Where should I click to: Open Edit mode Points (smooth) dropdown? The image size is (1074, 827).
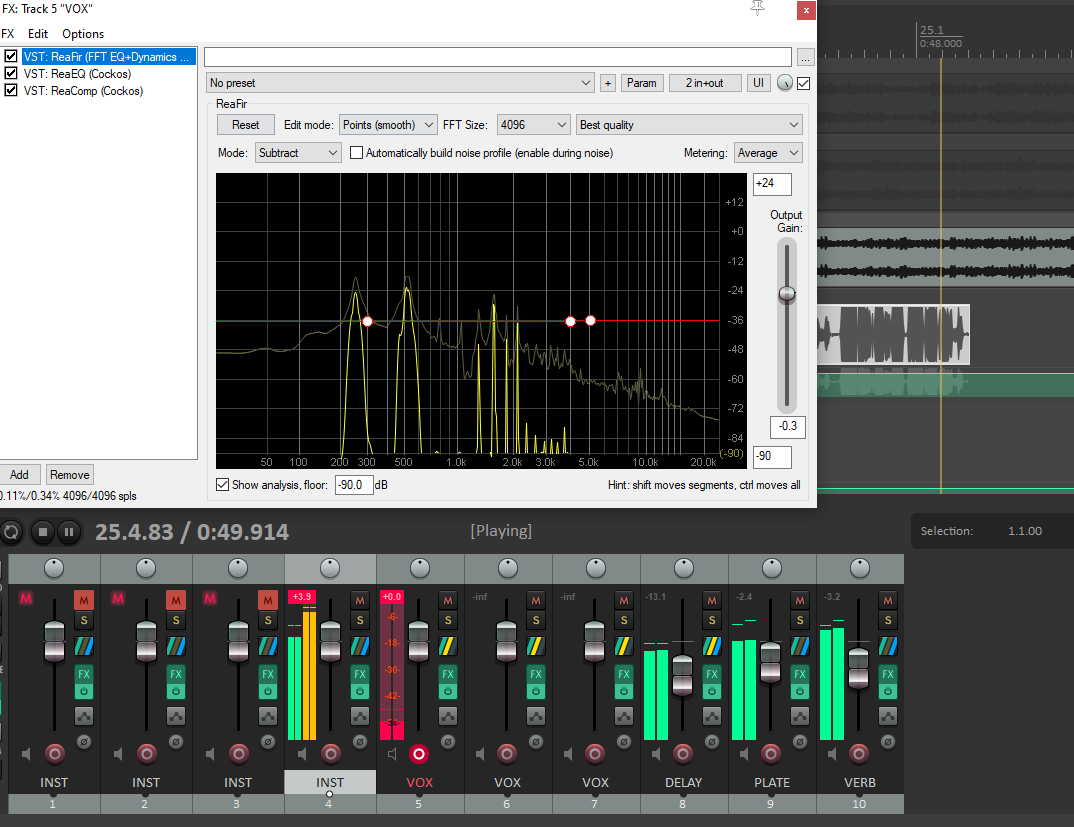click(x=388, y=125)
